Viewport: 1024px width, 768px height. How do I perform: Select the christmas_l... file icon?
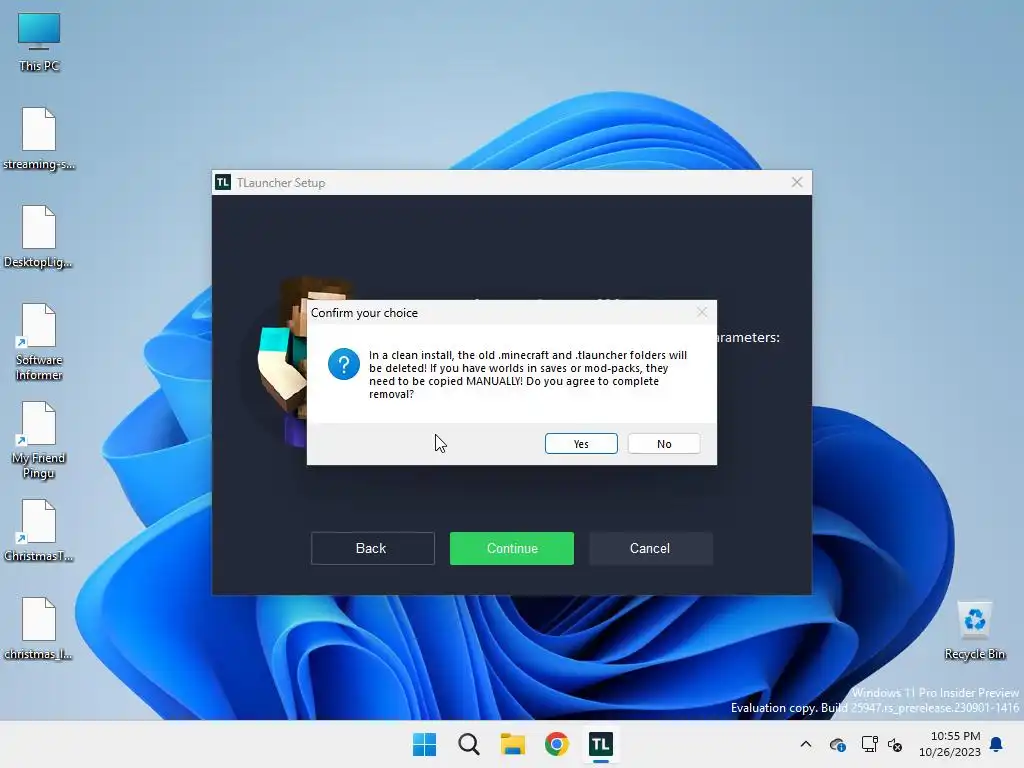(39, 628)
